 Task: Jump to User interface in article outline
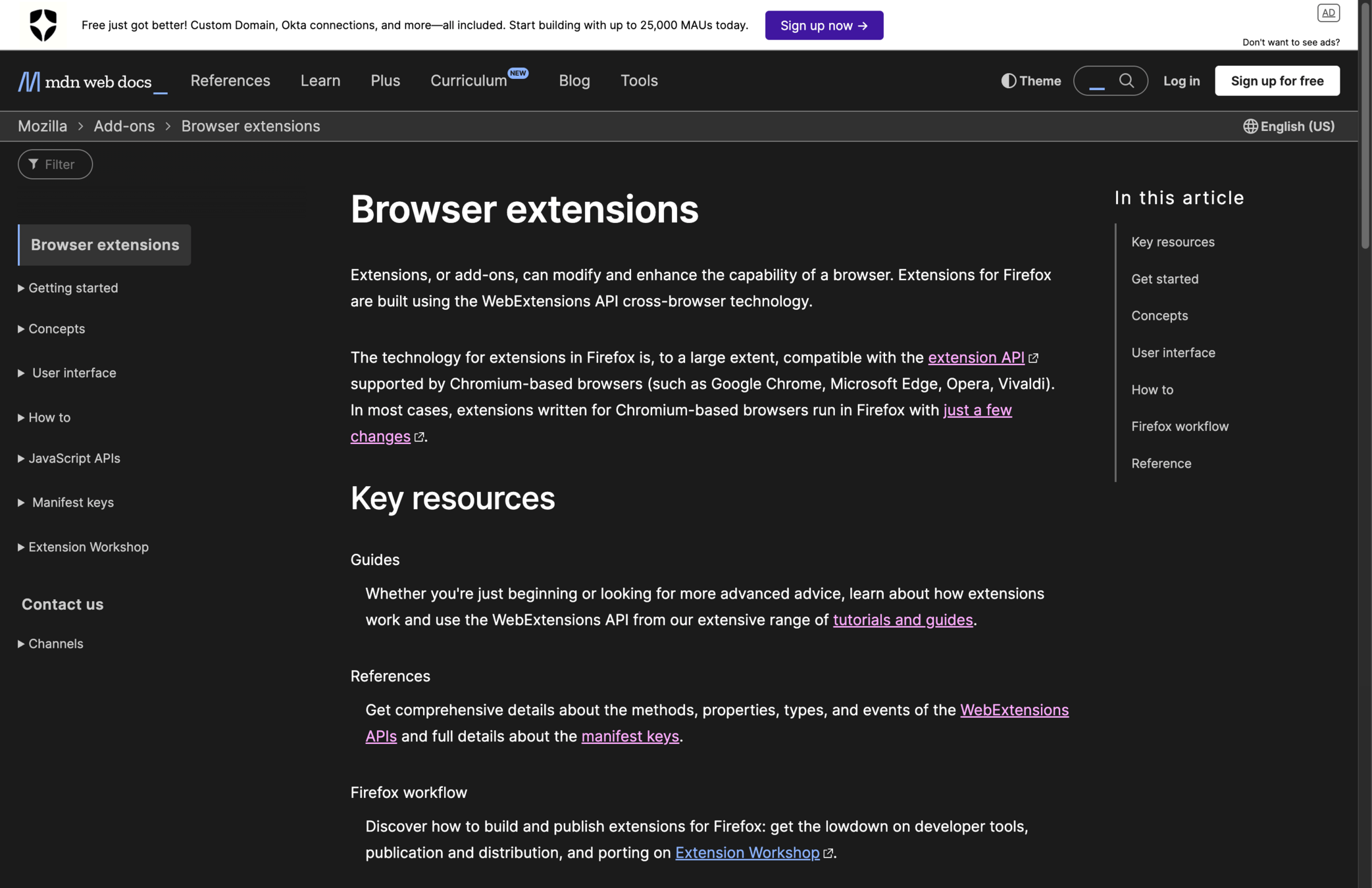(1173, 353)
